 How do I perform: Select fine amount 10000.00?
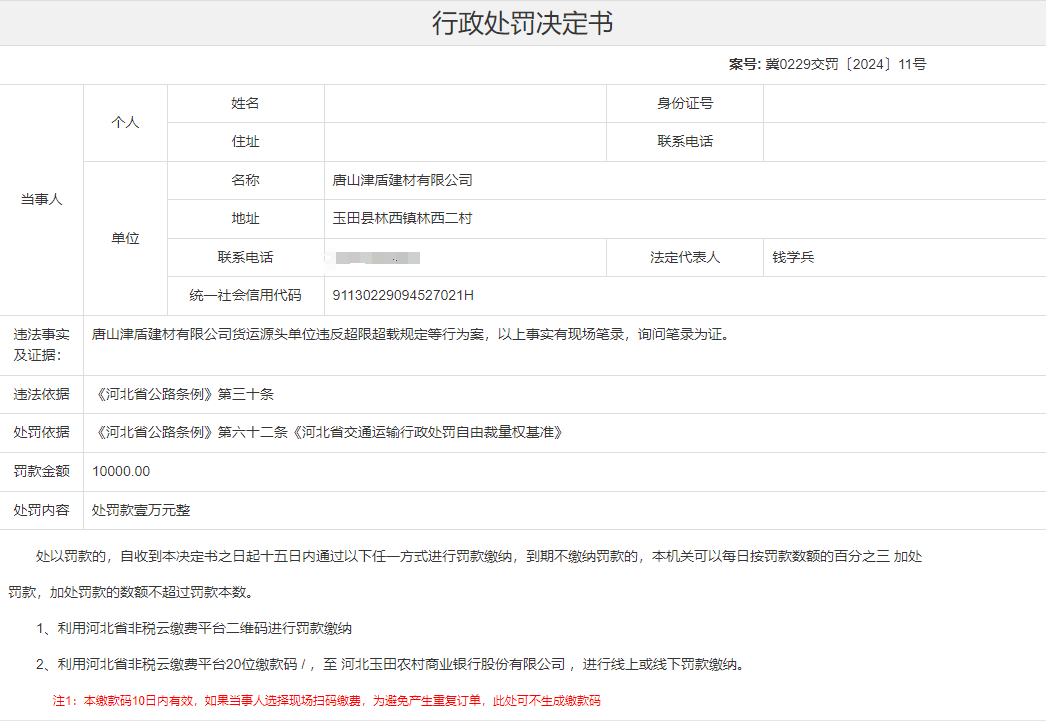[x=121, y=471]
